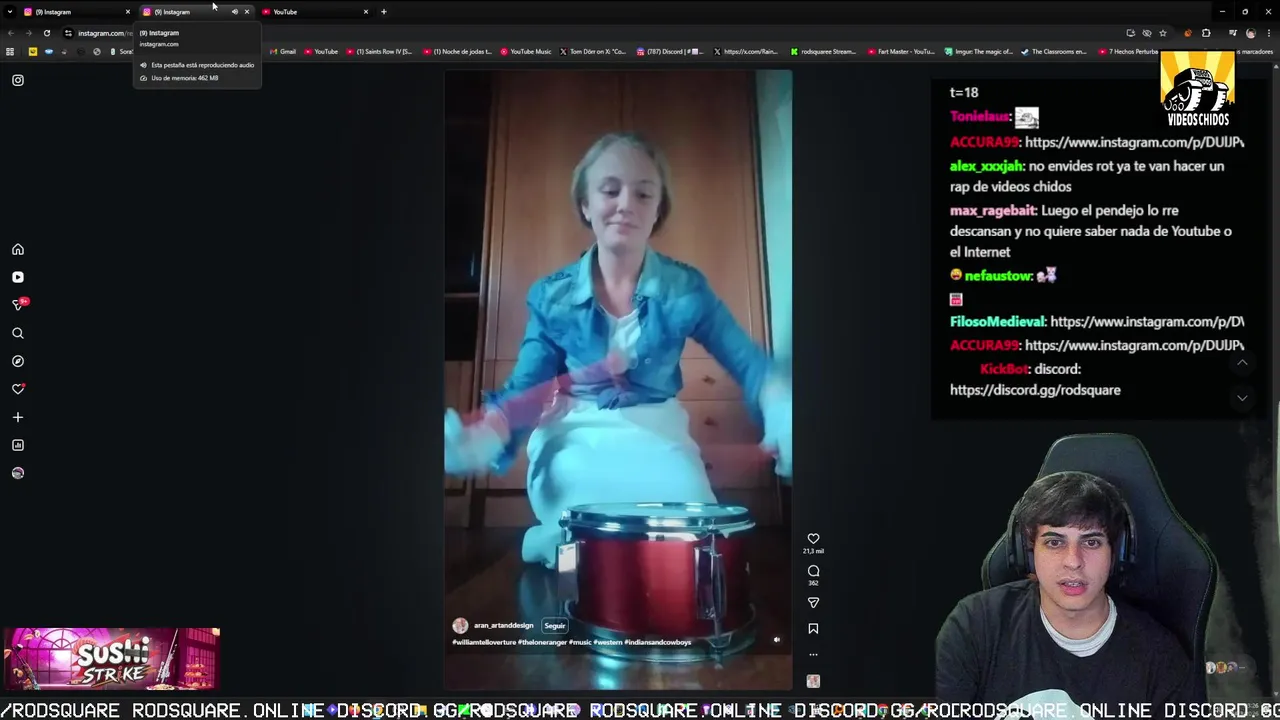
Task: Go back with browser back arrow
Action: [x=11, y=33]
